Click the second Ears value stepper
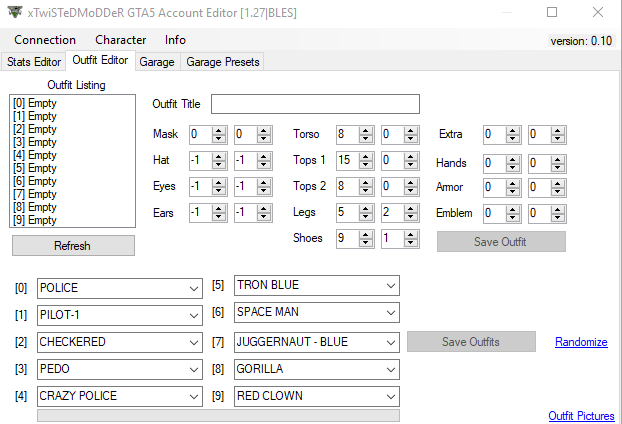This screenshot has height=424, width=622. click(x=253, y=213)
